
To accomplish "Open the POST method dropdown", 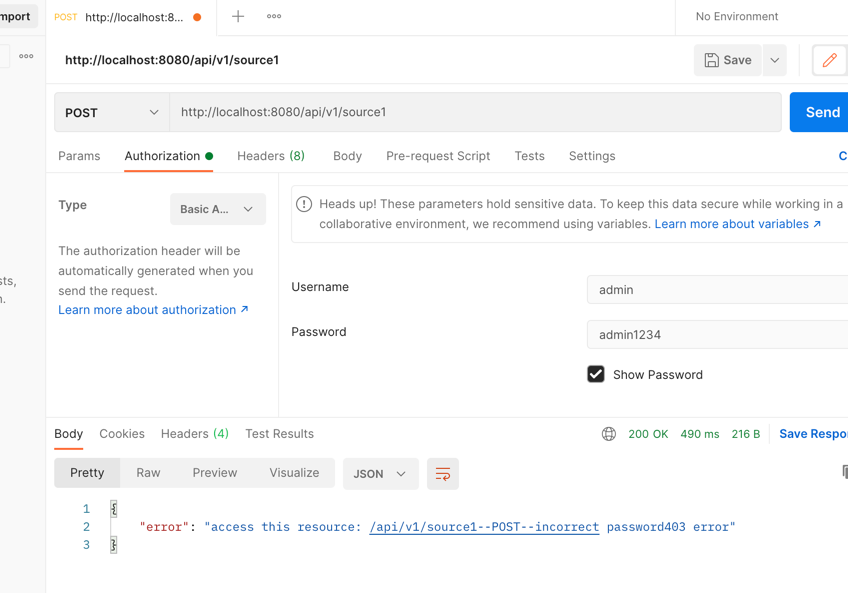I will (112, 112).
